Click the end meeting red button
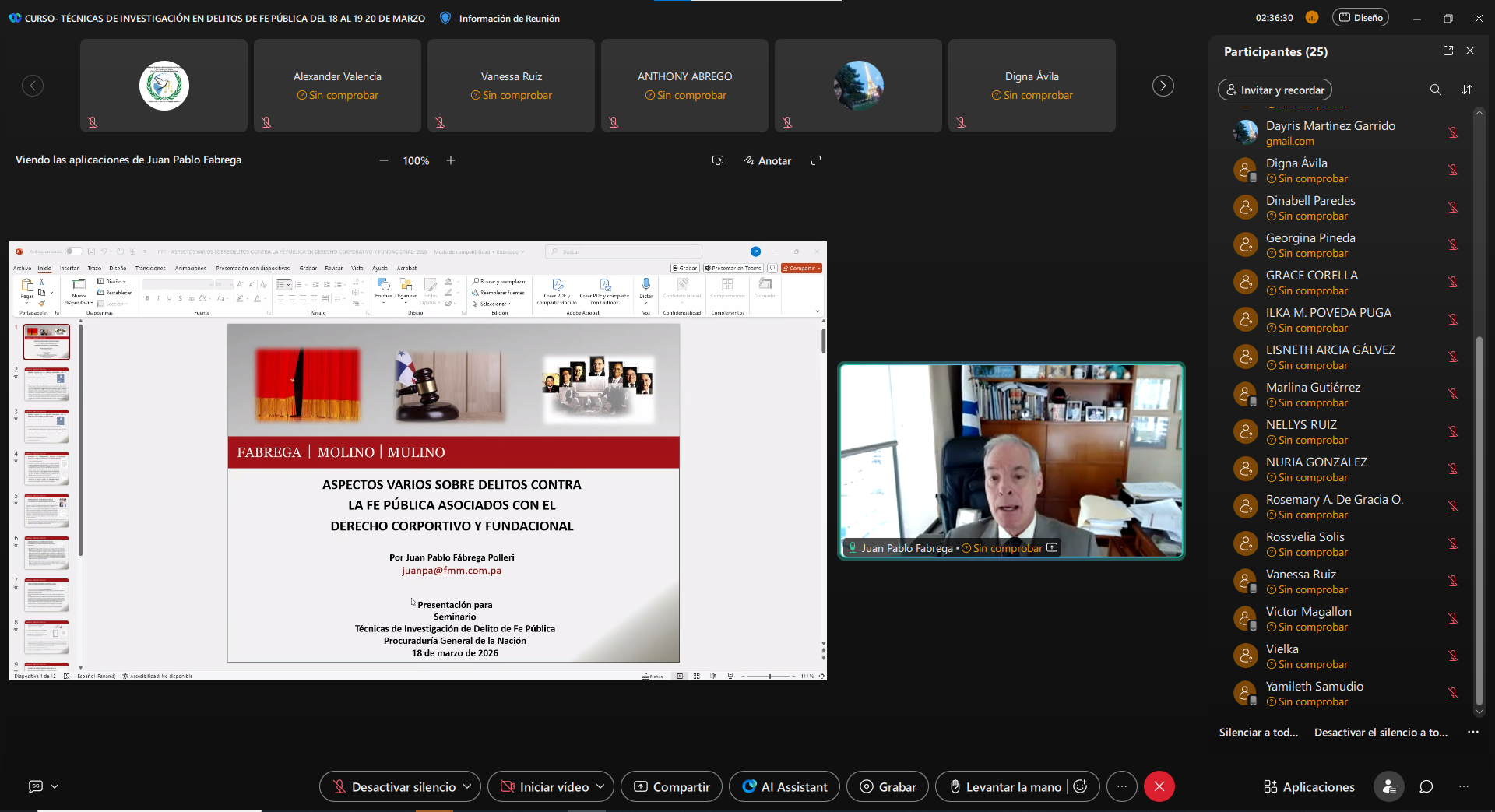 point(1159,786)
